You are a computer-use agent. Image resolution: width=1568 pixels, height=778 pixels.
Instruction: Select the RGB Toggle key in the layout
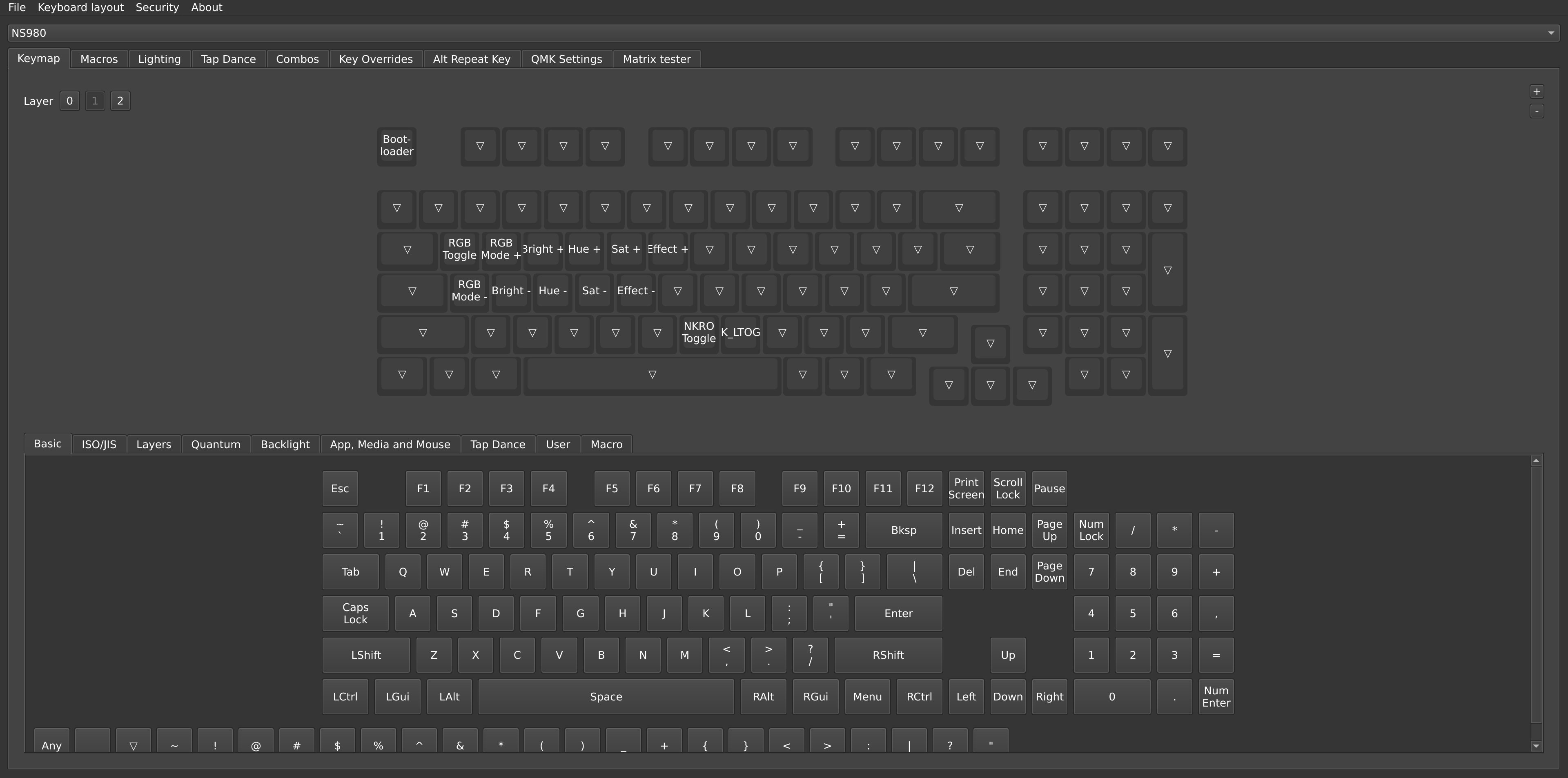click(x=459, y=249)
